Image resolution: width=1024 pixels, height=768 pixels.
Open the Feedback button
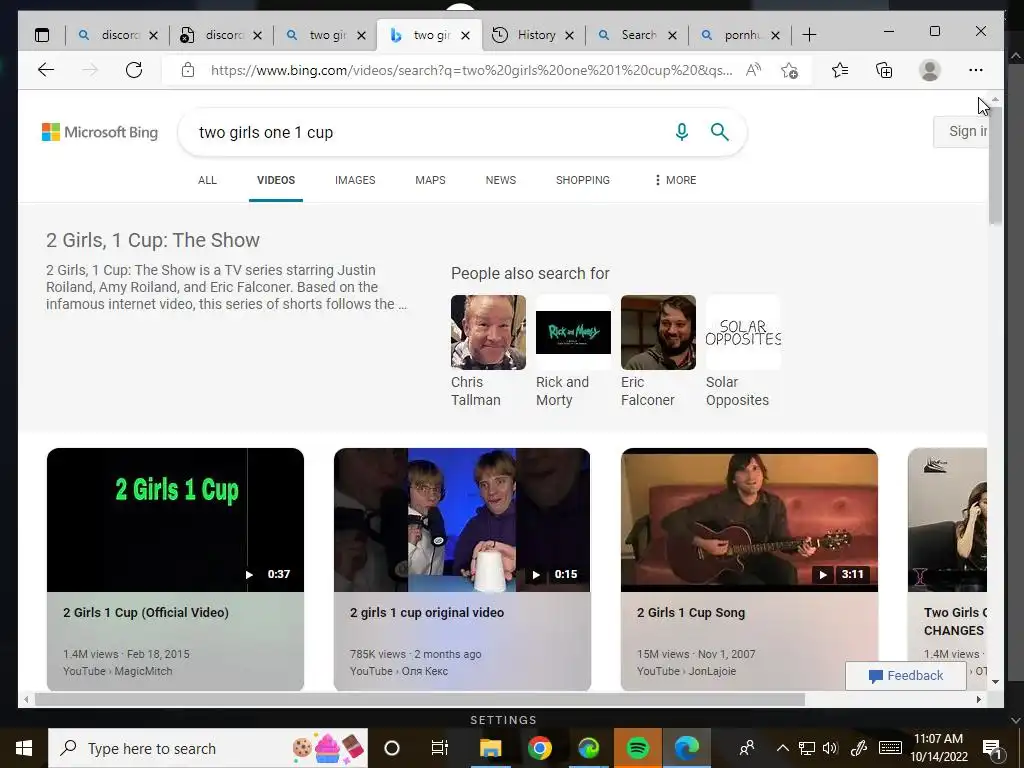pyautogui.click(x=906, y=676)
